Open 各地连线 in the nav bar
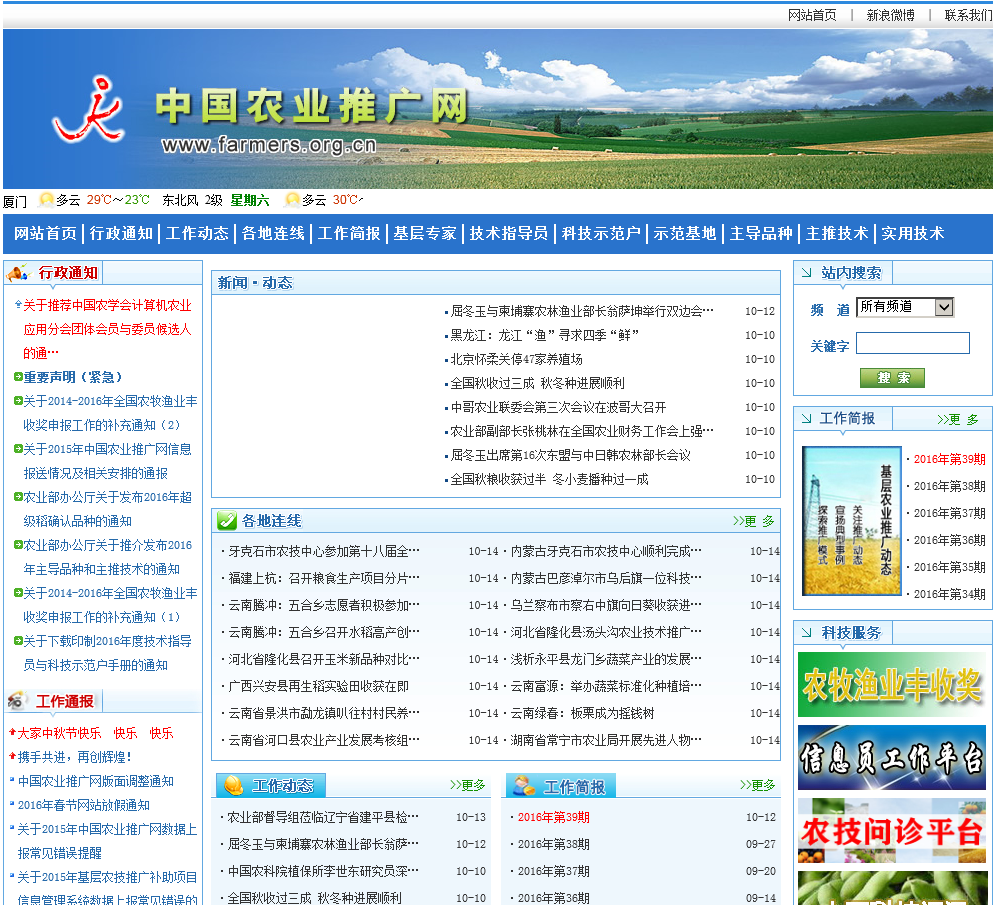The width and height of the screenshot is (996, 905). [x=273, y=233]
